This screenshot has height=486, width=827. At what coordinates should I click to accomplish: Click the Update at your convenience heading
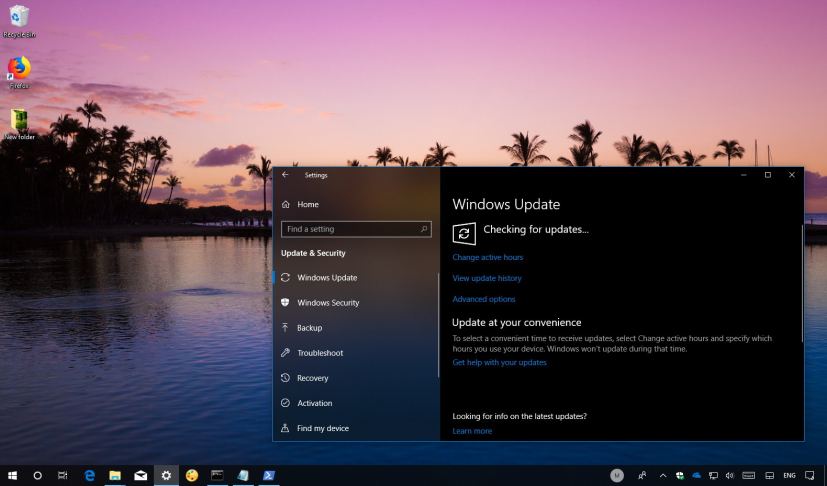pos(516,322)
